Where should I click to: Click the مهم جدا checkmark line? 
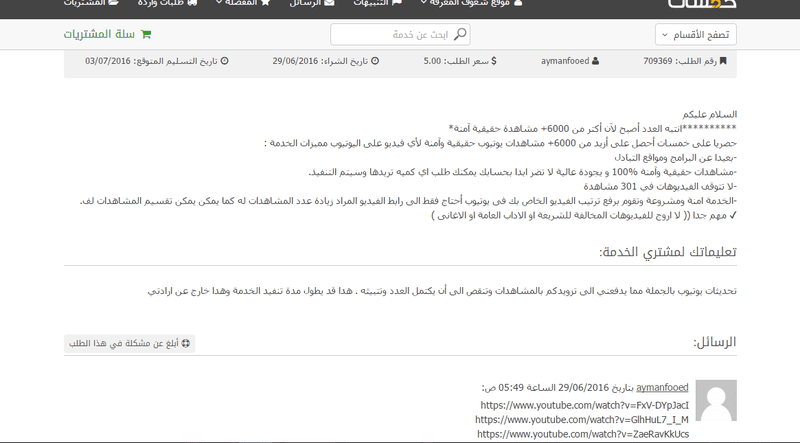[x=584, y=215]
